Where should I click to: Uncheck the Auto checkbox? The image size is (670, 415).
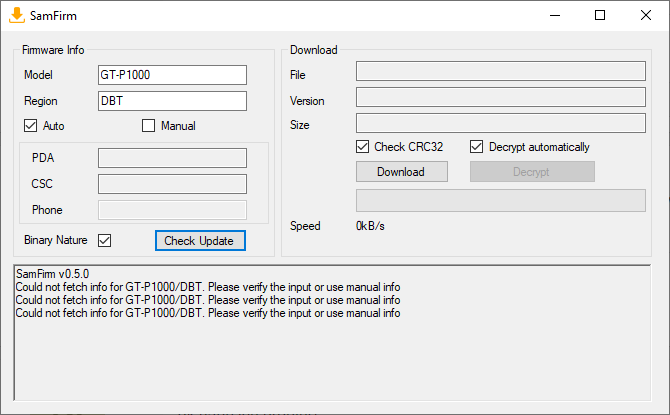pos(30,126)
